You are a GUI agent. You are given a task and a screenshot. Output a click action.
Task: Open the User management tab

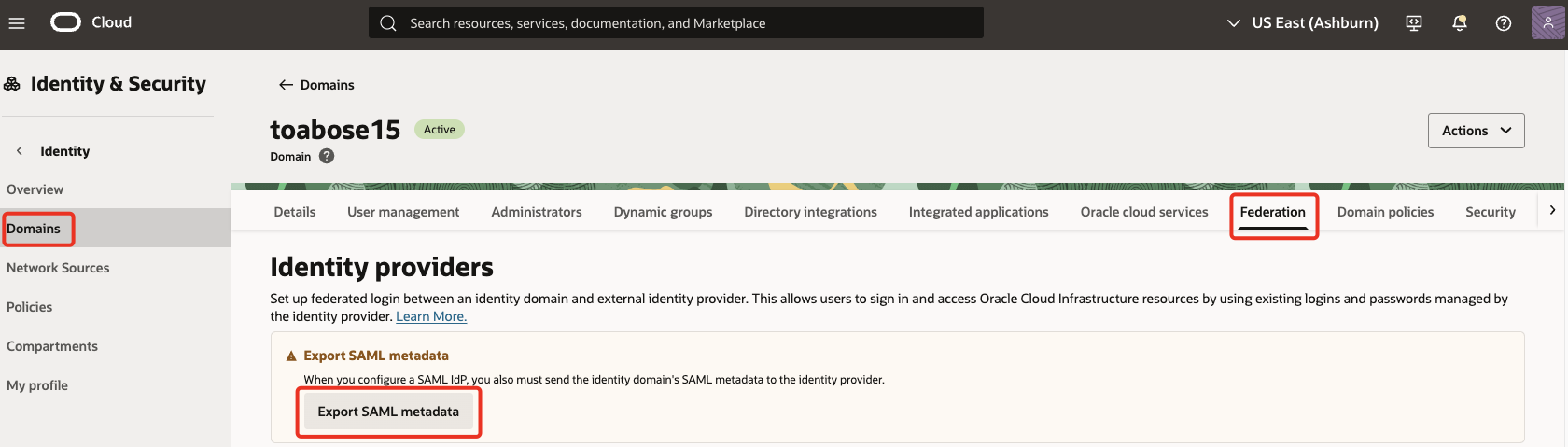coord(403,213)
